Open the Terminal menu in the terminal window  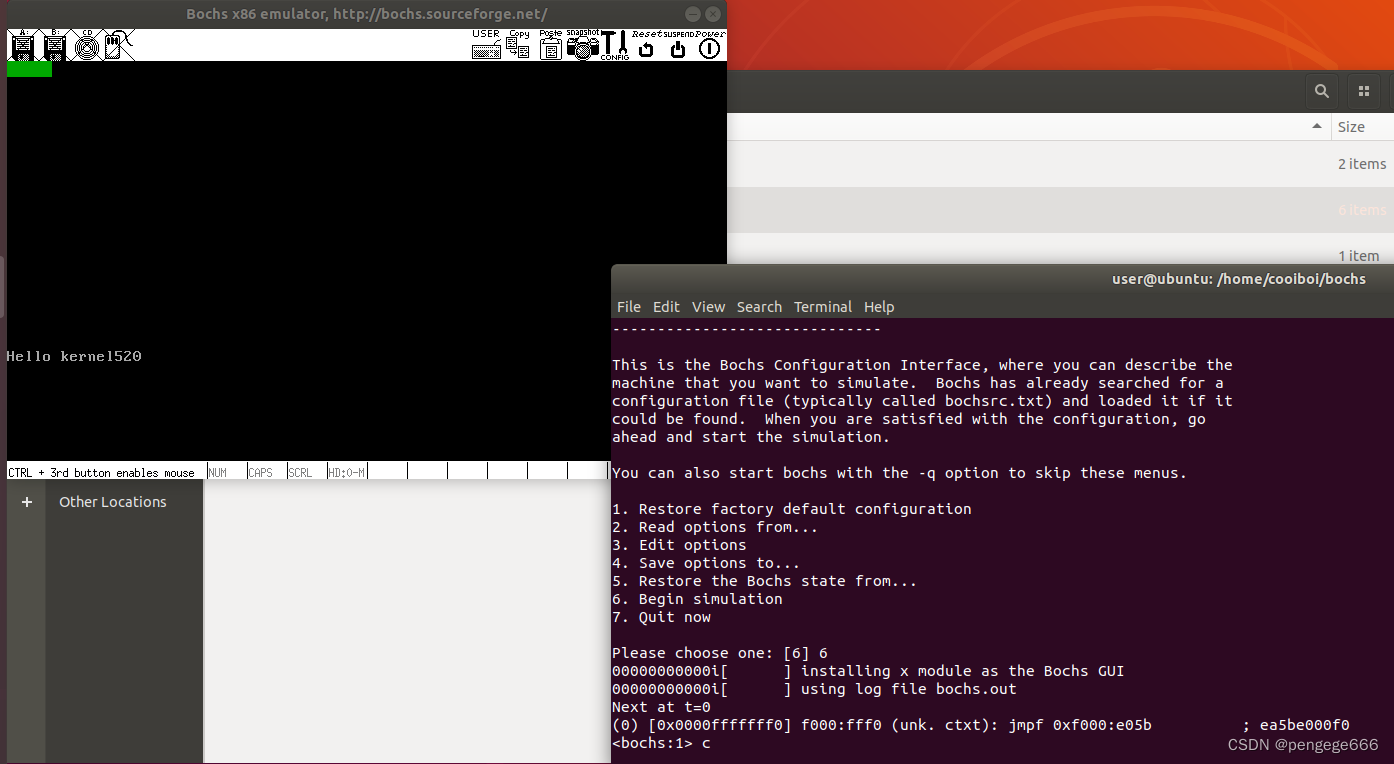[823, 307]
